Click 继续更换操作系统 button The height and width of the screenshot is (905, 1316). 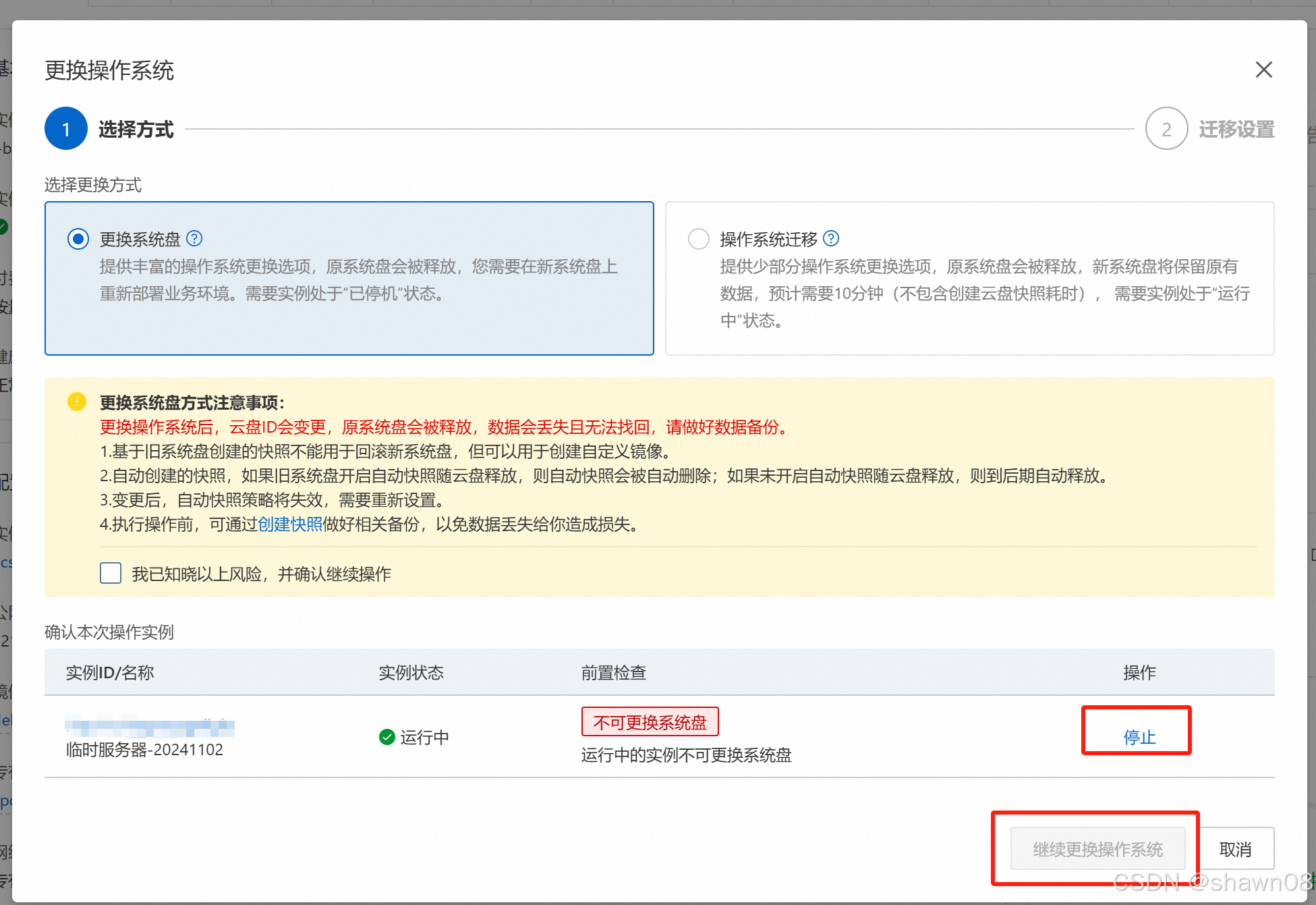pos(1097,849)
